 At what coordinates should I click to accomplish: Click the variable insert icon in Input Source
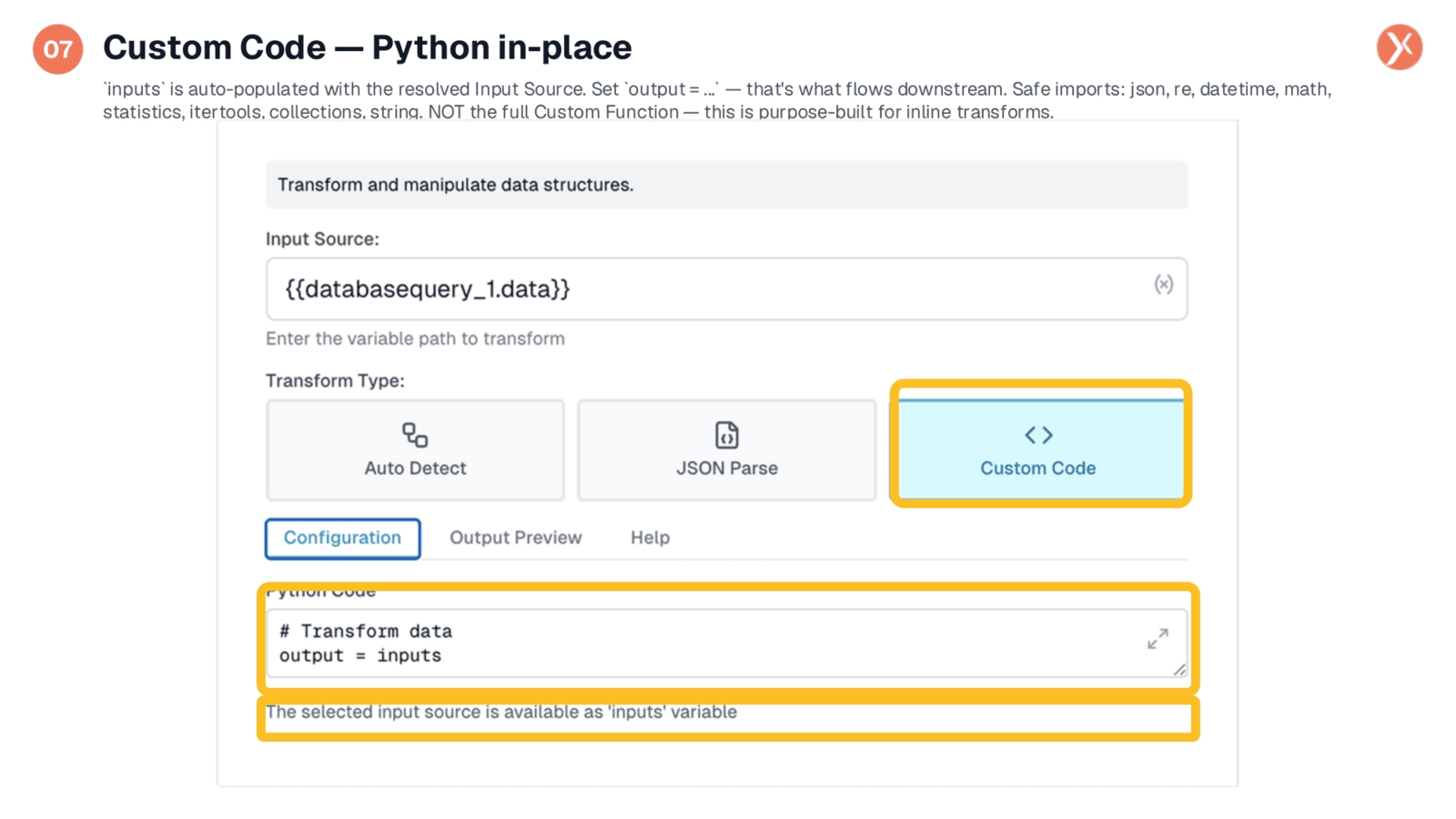point(1163,285)
